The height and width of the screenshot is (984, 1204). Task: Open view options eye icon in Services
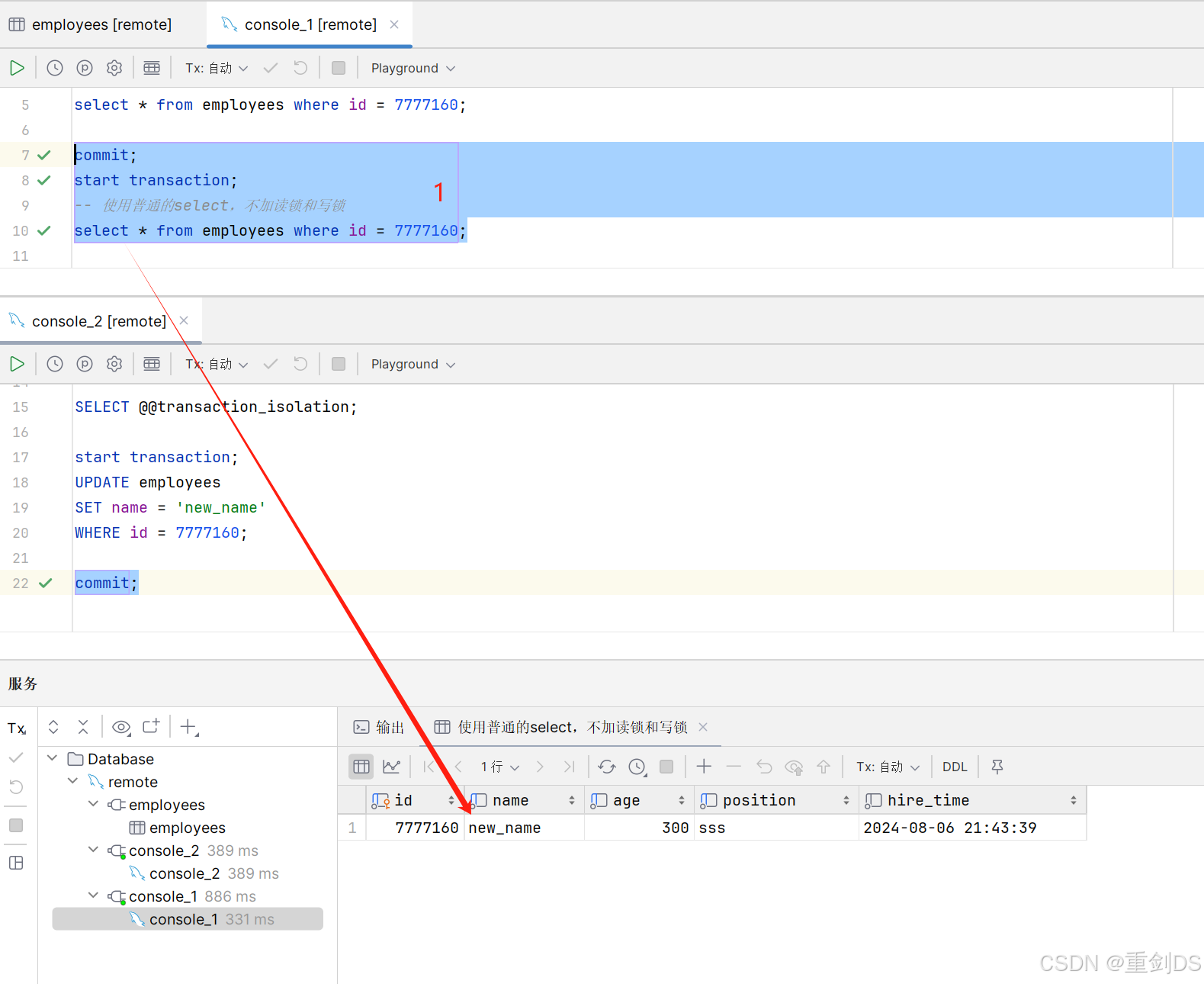pyautogui.click(x=121, y=727)
